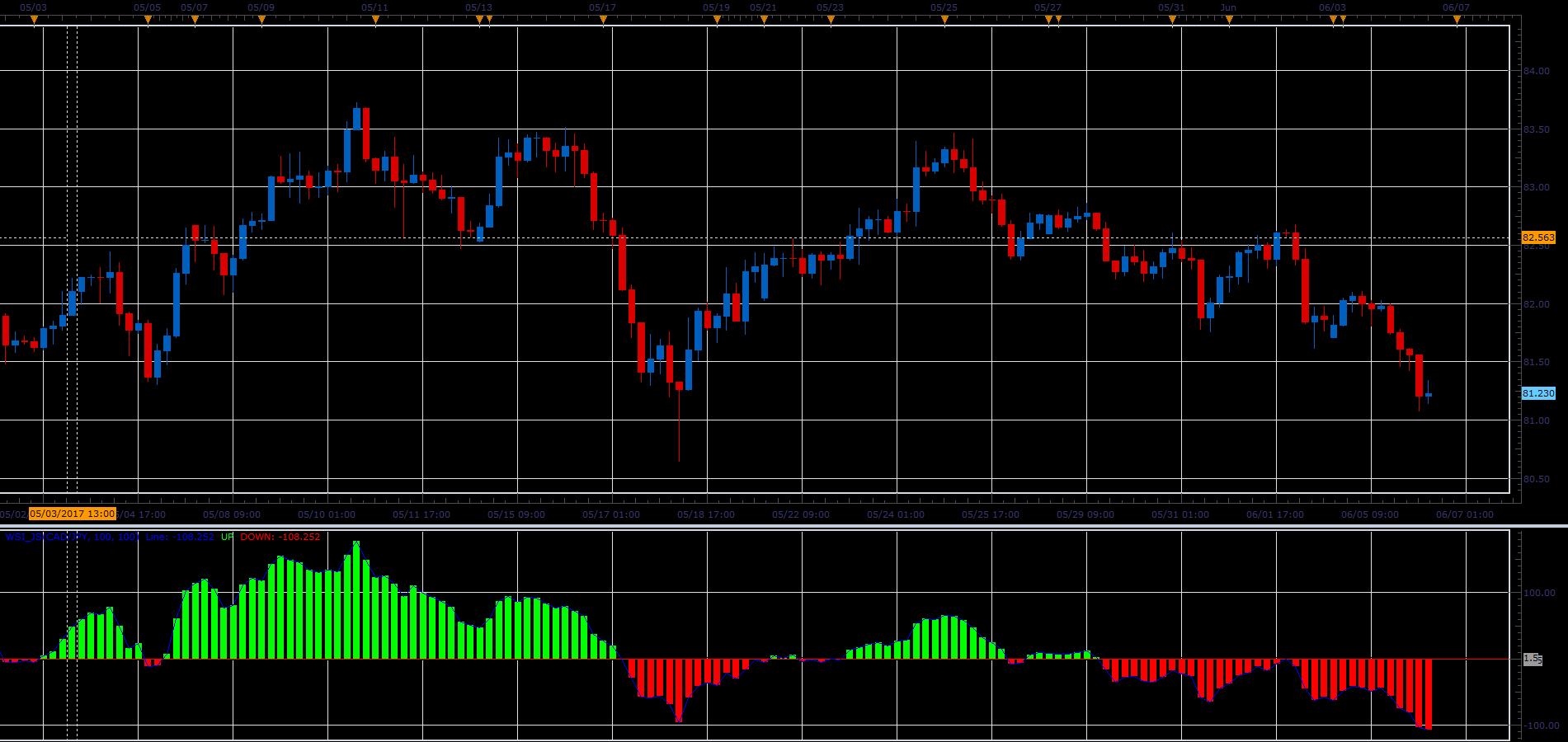
Task: Click the blue Line: -108.252 value
Action: tap(180, 537)
